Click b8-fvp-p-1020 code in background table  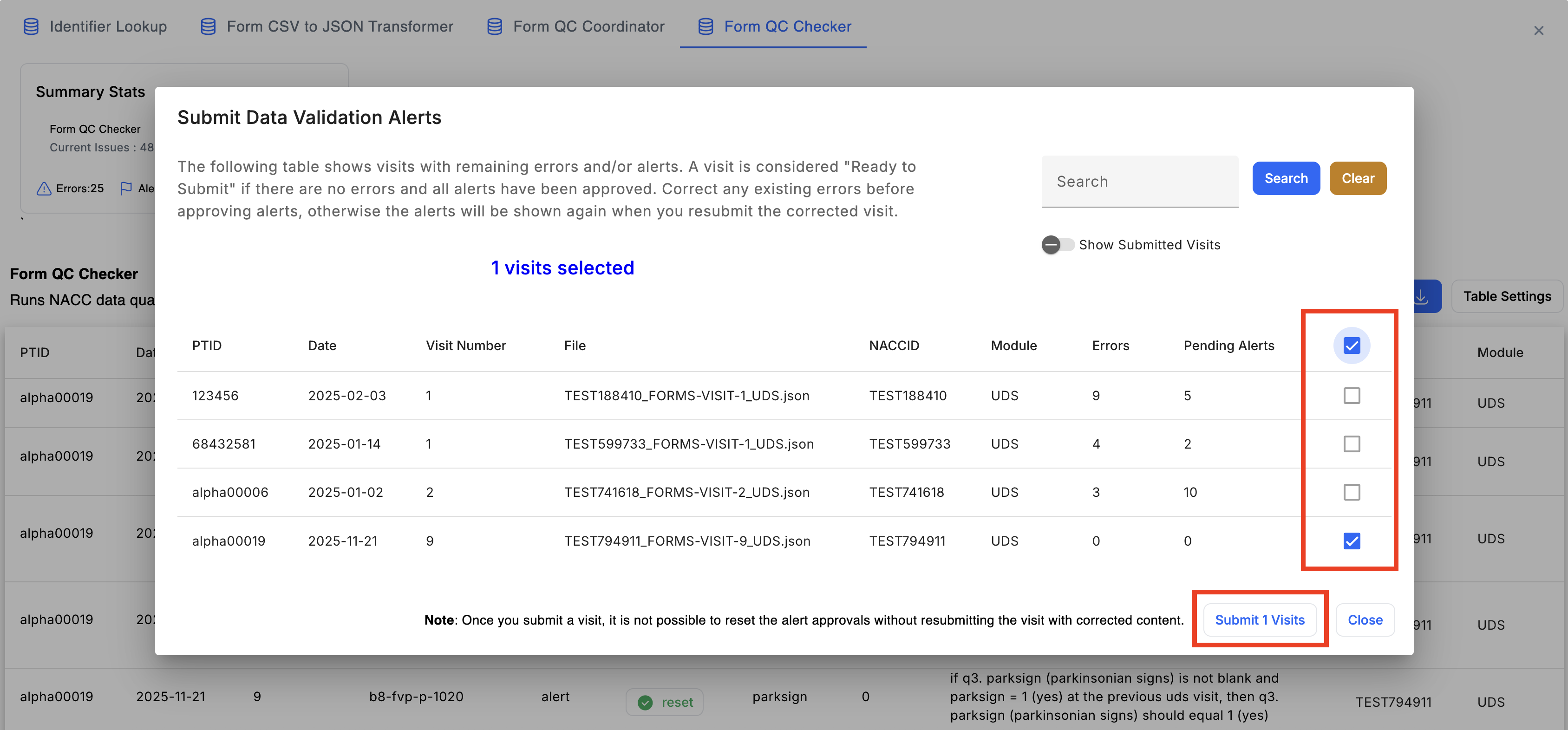coord(416,697)
